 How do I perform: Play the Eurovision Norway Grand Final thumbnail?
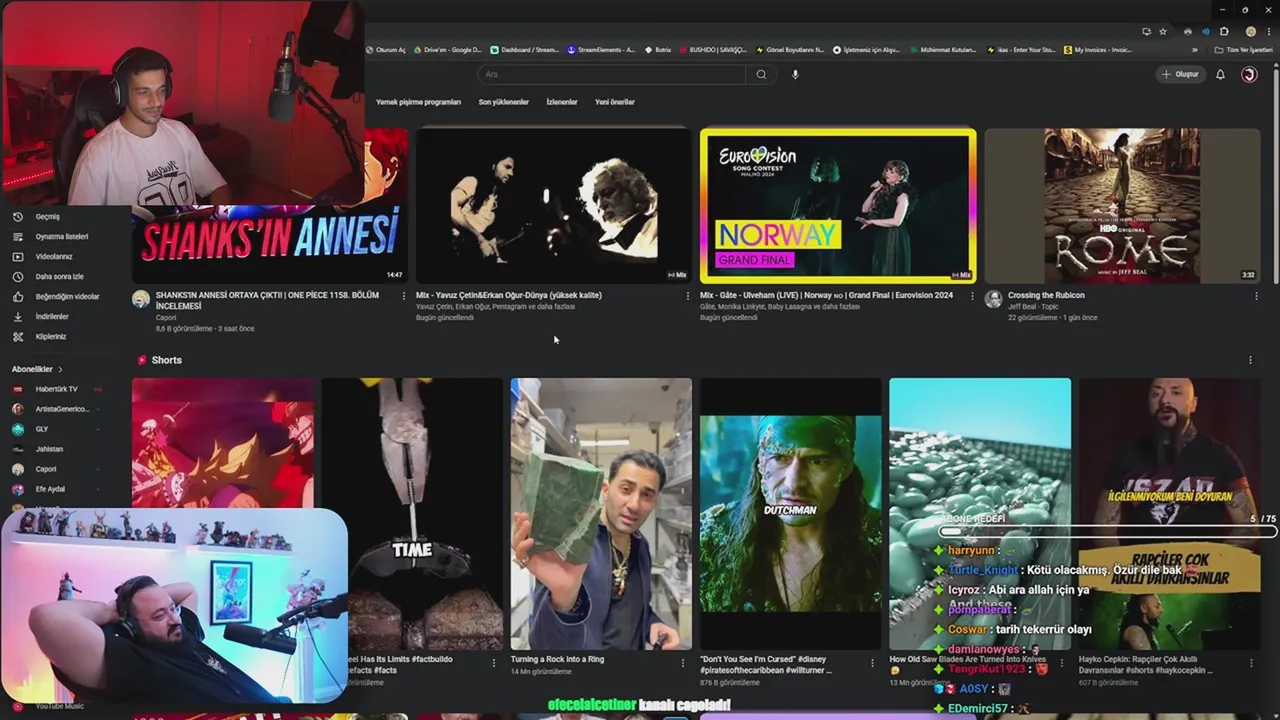pos(838,206)
